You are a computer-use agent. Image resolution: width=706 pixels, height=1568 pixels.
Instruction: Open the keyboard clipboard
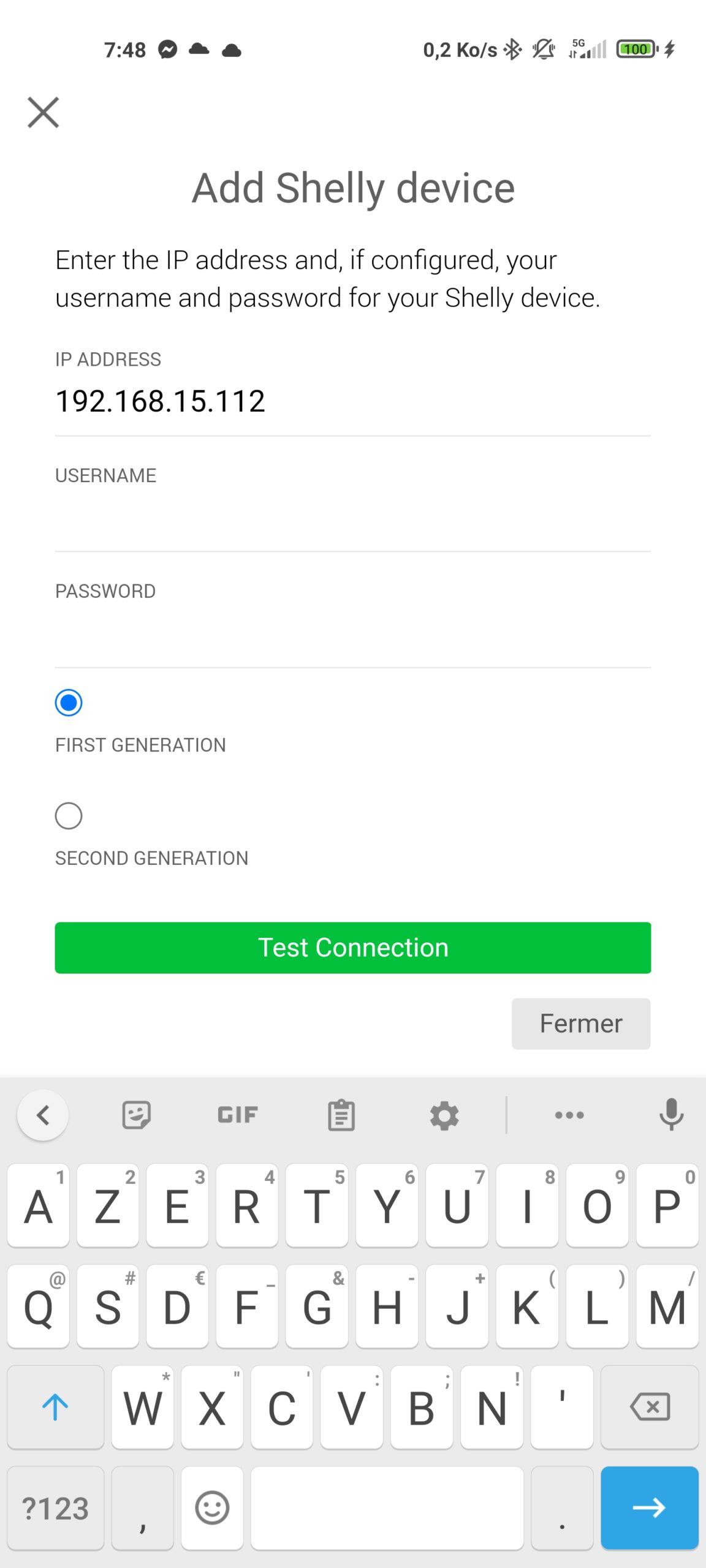tap(341, 1115)
